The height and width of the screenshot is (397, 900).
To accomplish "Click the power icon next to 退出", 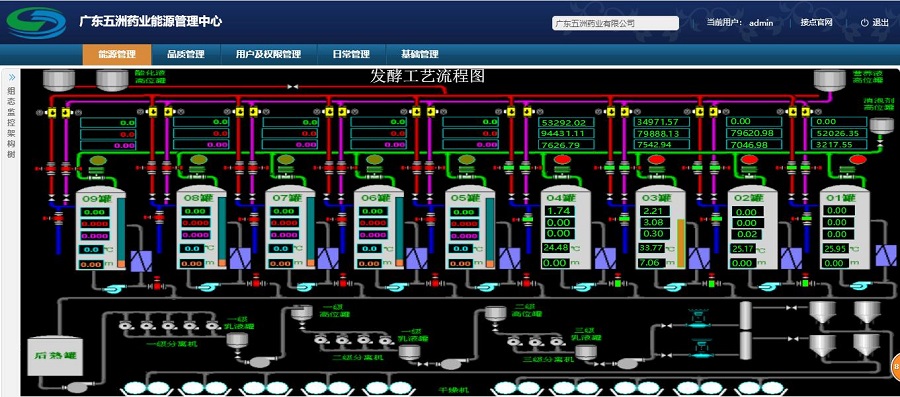I will [864, 23].
